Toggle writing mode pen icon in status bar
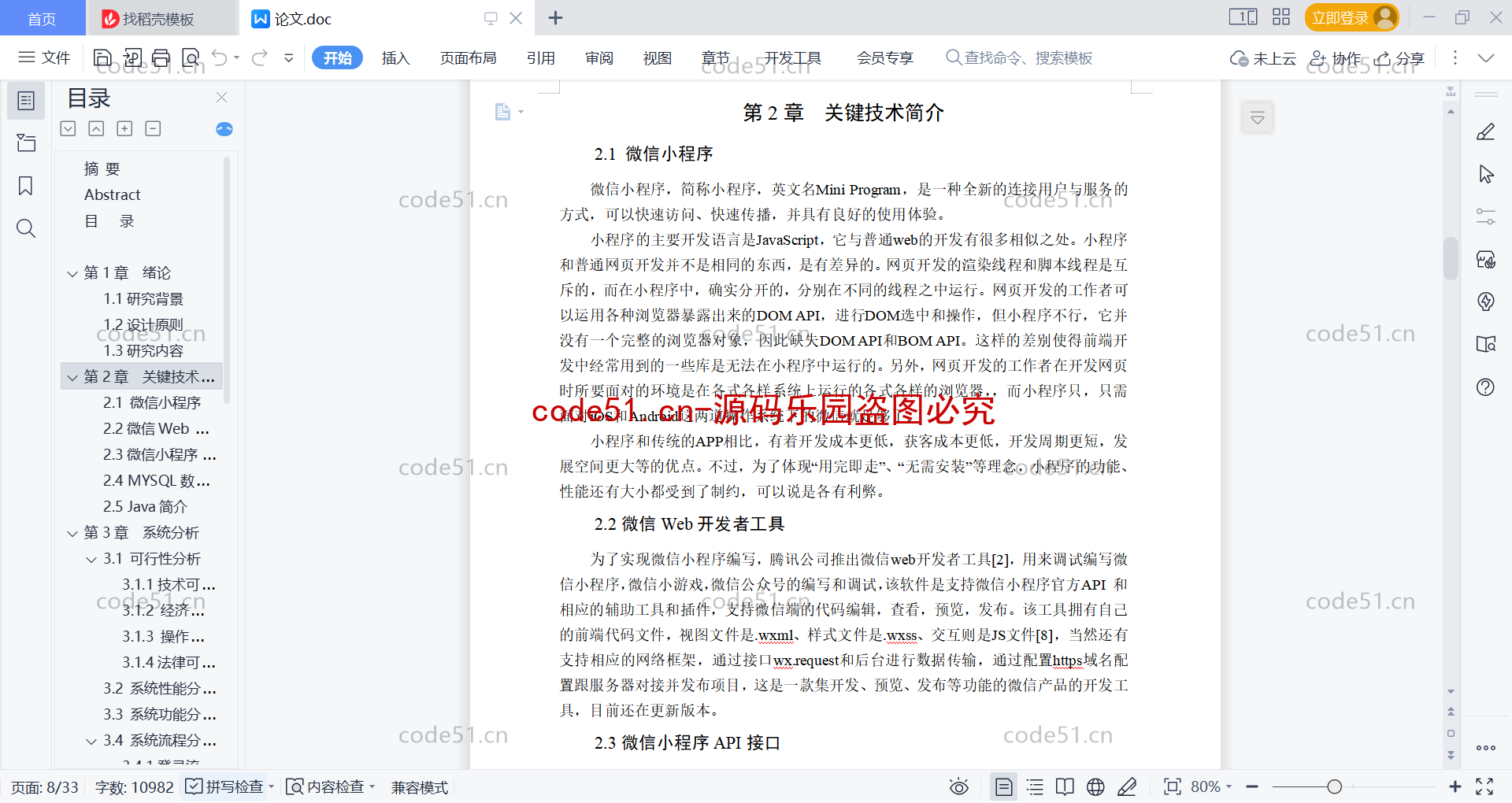Viewport: 1512px width, 803px height. click(x=1127, y=786)
